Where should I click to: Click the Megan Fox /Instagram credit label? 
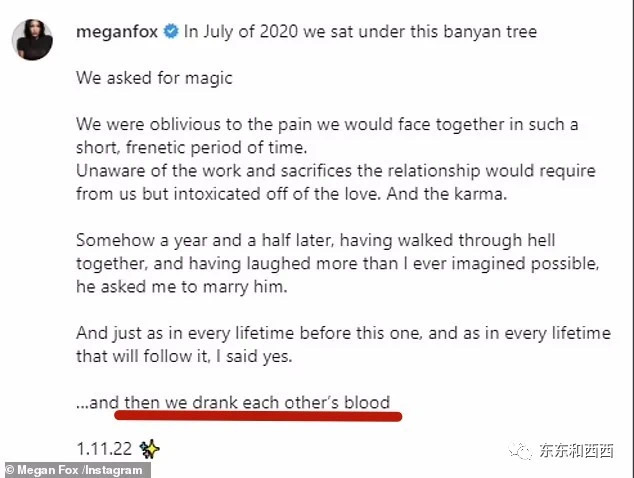pos(76,469)
